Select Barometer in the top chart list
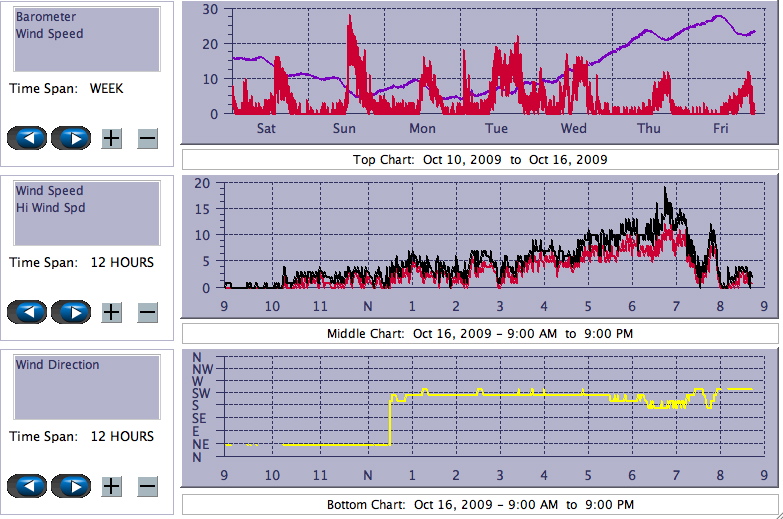 click(x=45, y=17)
